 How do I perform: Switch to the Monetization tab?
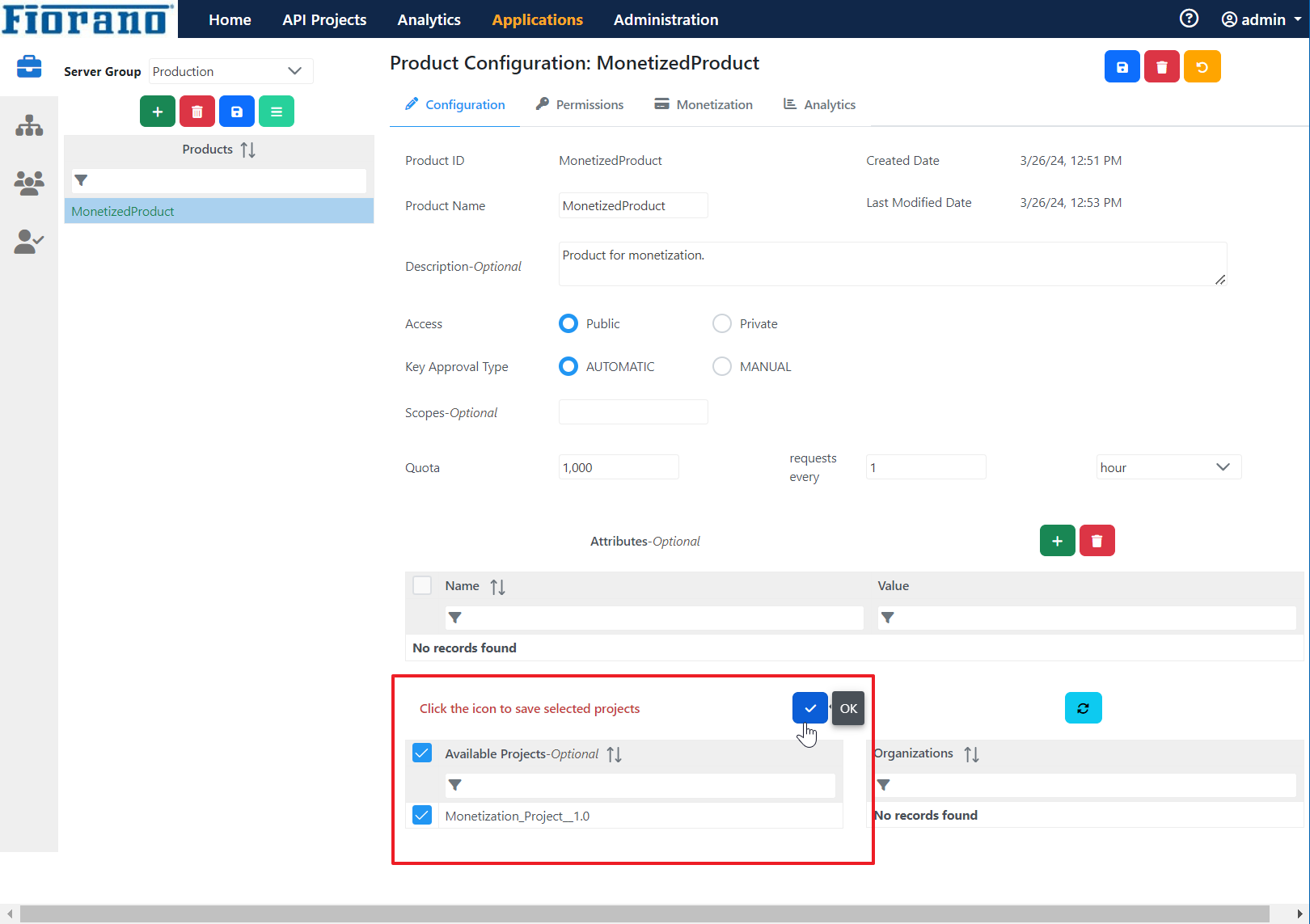pyautogui.click(x=704, y=105)
